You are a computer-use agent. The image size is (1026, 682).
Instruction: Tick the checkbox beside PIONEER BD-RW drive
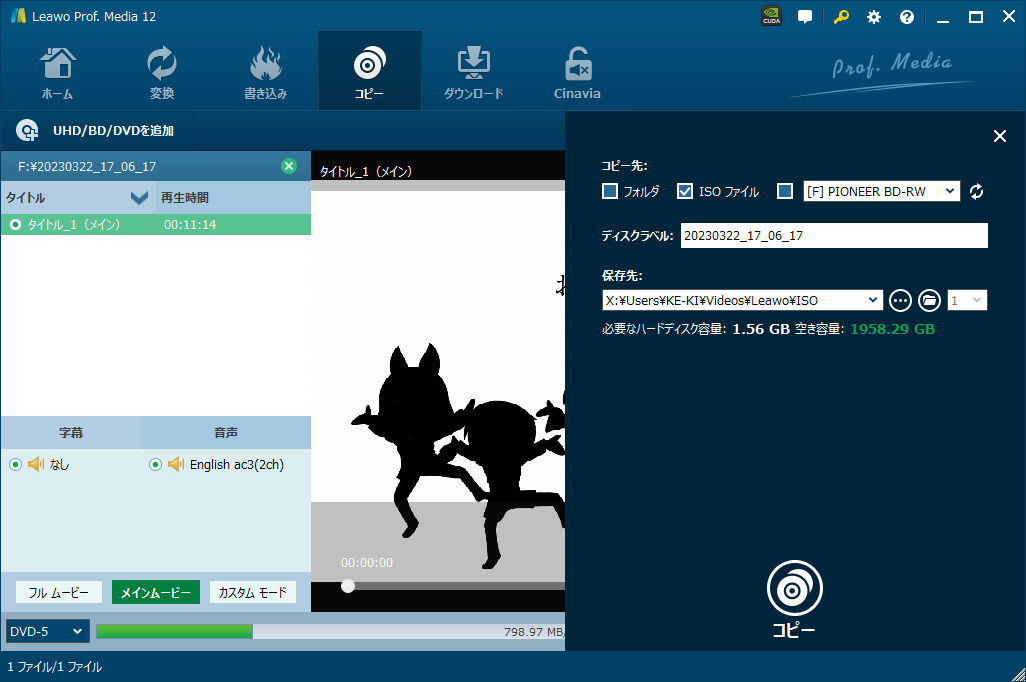click(x=785, y=191)
